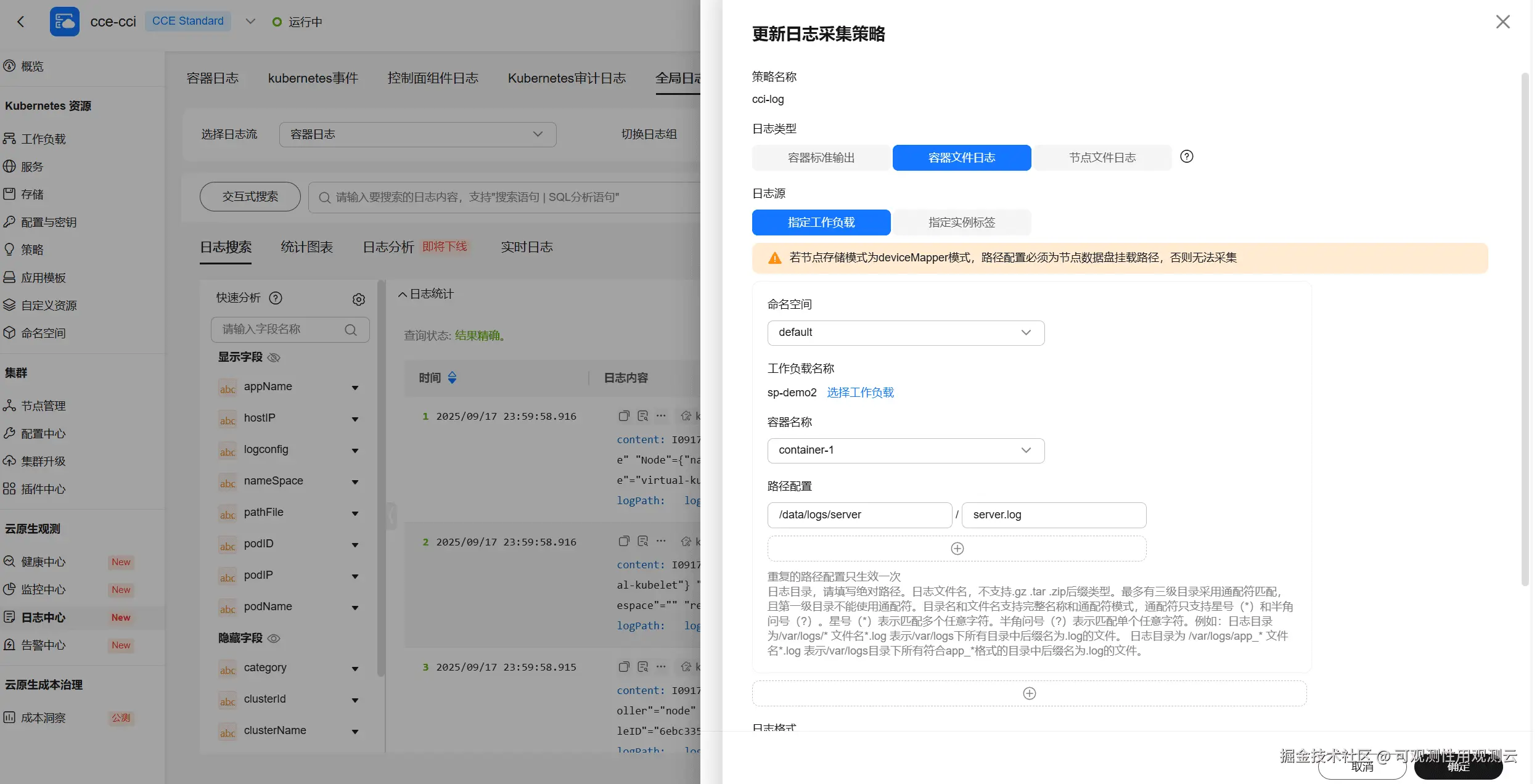Click the interactive search button
This screenshot has width=1537, height=784.
250,197
